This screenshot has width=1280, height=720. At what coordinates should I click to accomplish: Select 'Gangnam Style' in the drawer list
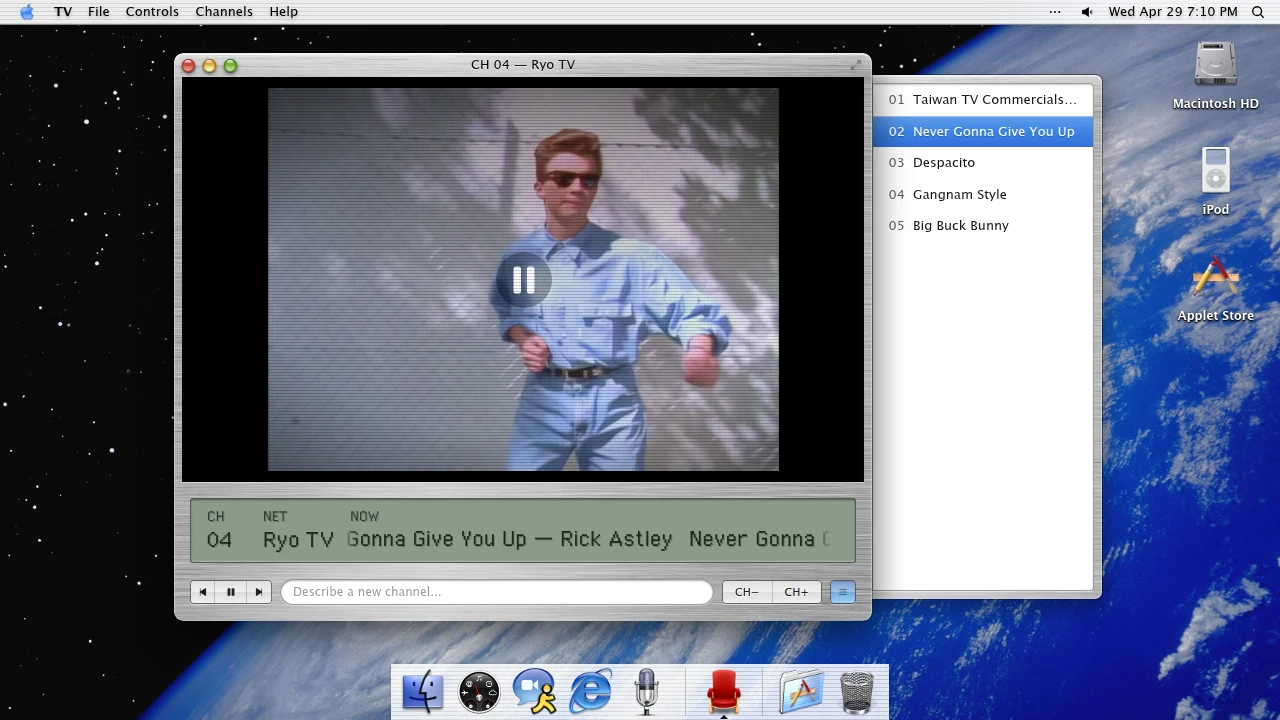tap(983, 194)
